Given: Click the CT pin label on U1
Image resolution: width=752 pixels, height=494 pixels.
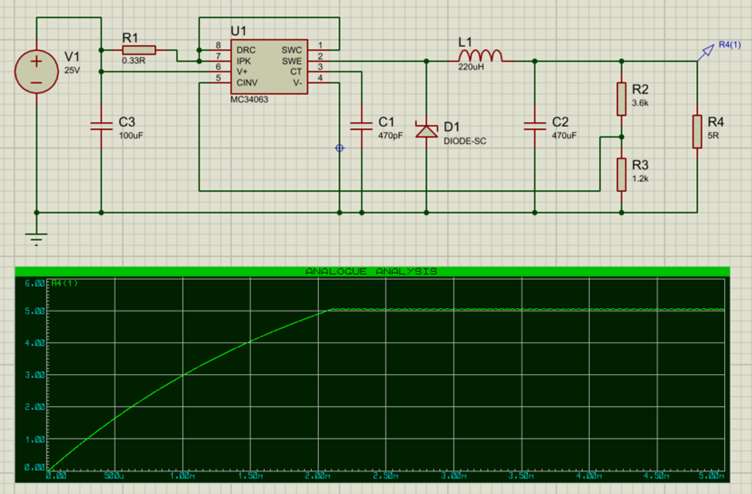Looking at the screenshot, I should (296, 72).
